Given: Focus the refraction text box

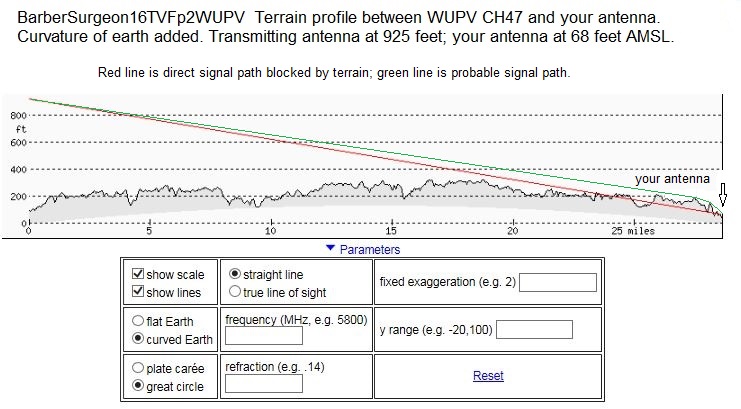Looking at the screenshot, I should click(264, 384).
